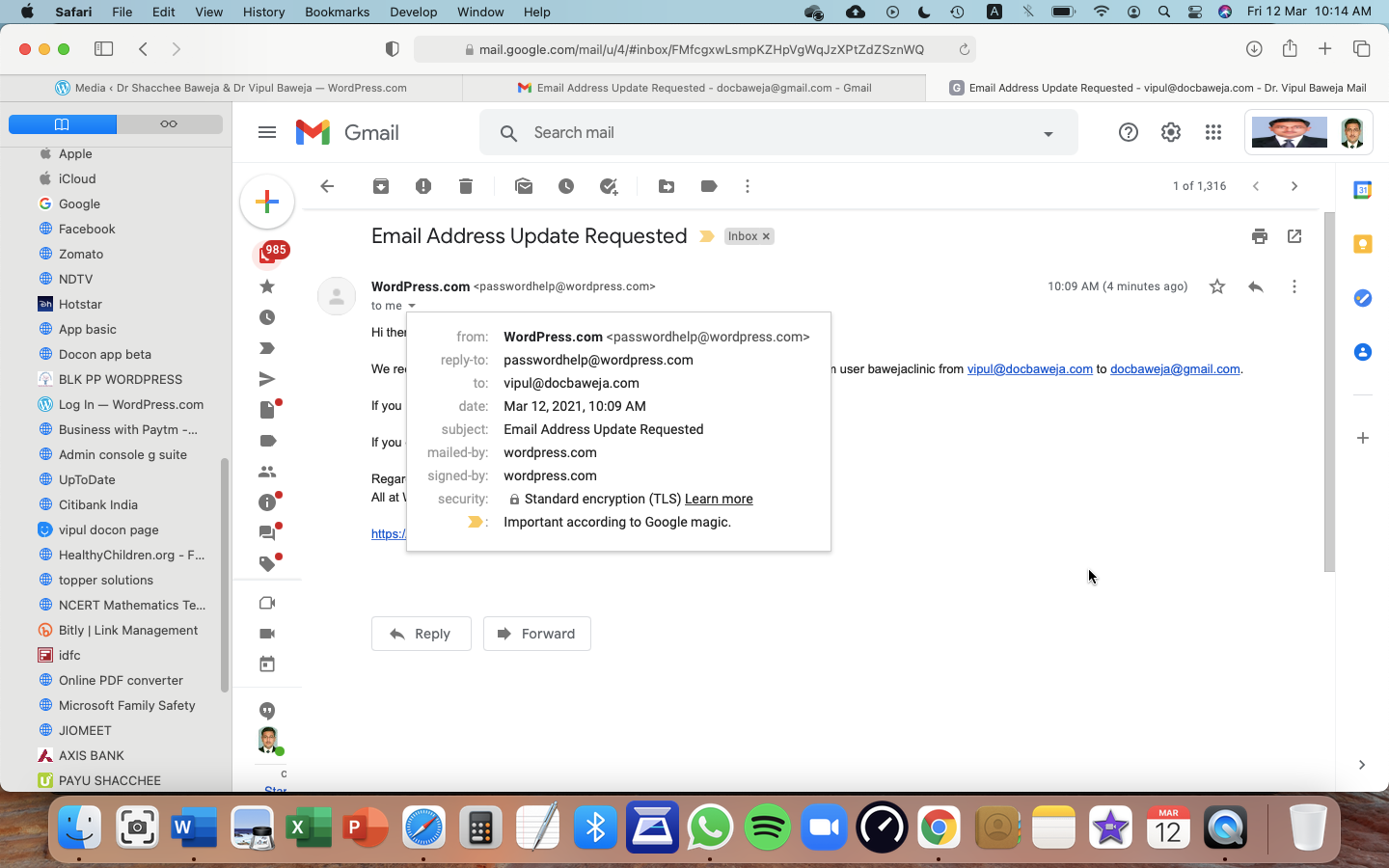This screenshot has width=1389, height=868.
Task: Open the Bookmarks menu in the menu bar
Action: pyautogui.click(x=337, y=12)
